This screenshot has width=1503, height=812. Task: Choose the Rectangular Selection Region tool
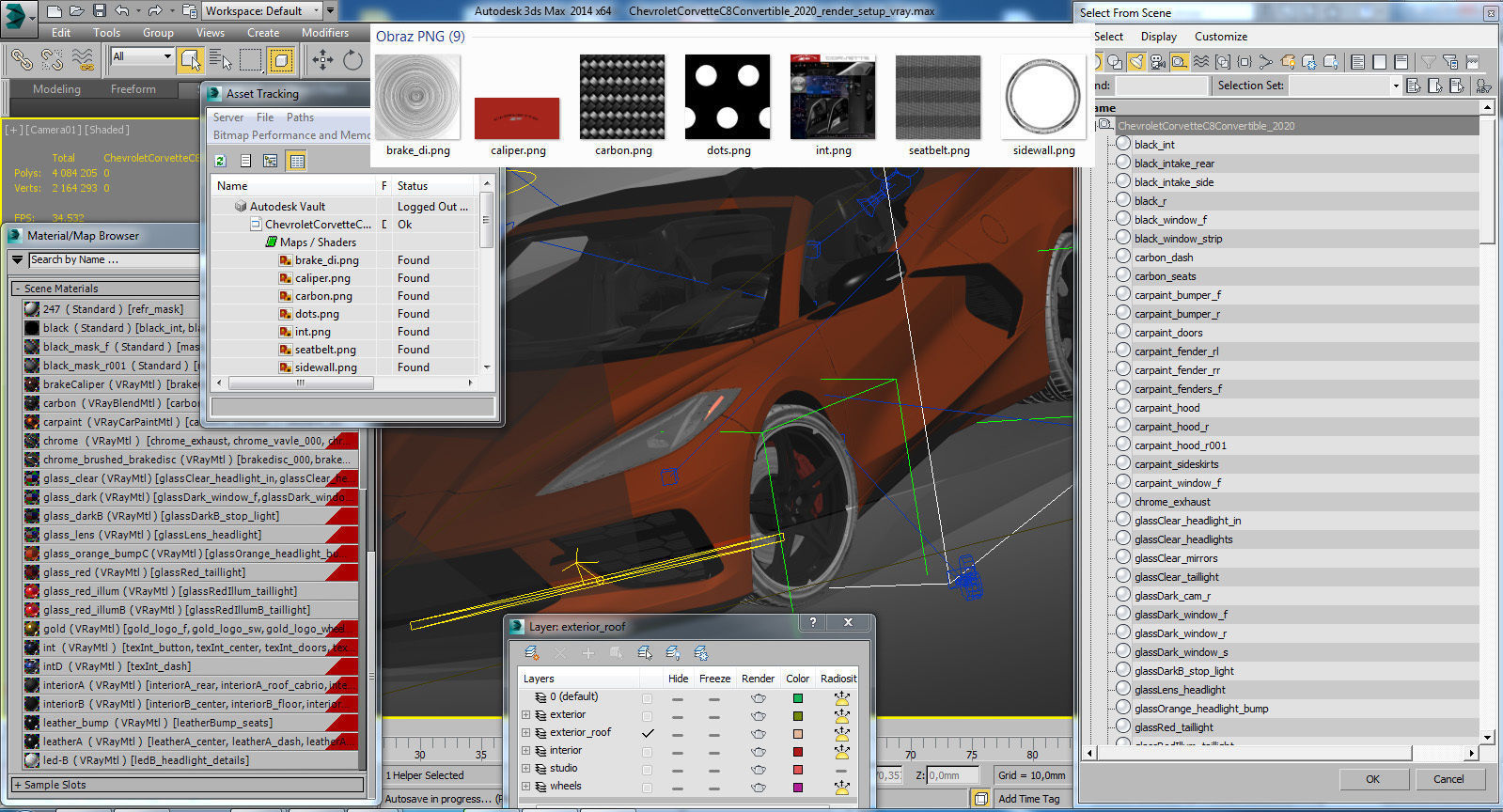point(251,60)
